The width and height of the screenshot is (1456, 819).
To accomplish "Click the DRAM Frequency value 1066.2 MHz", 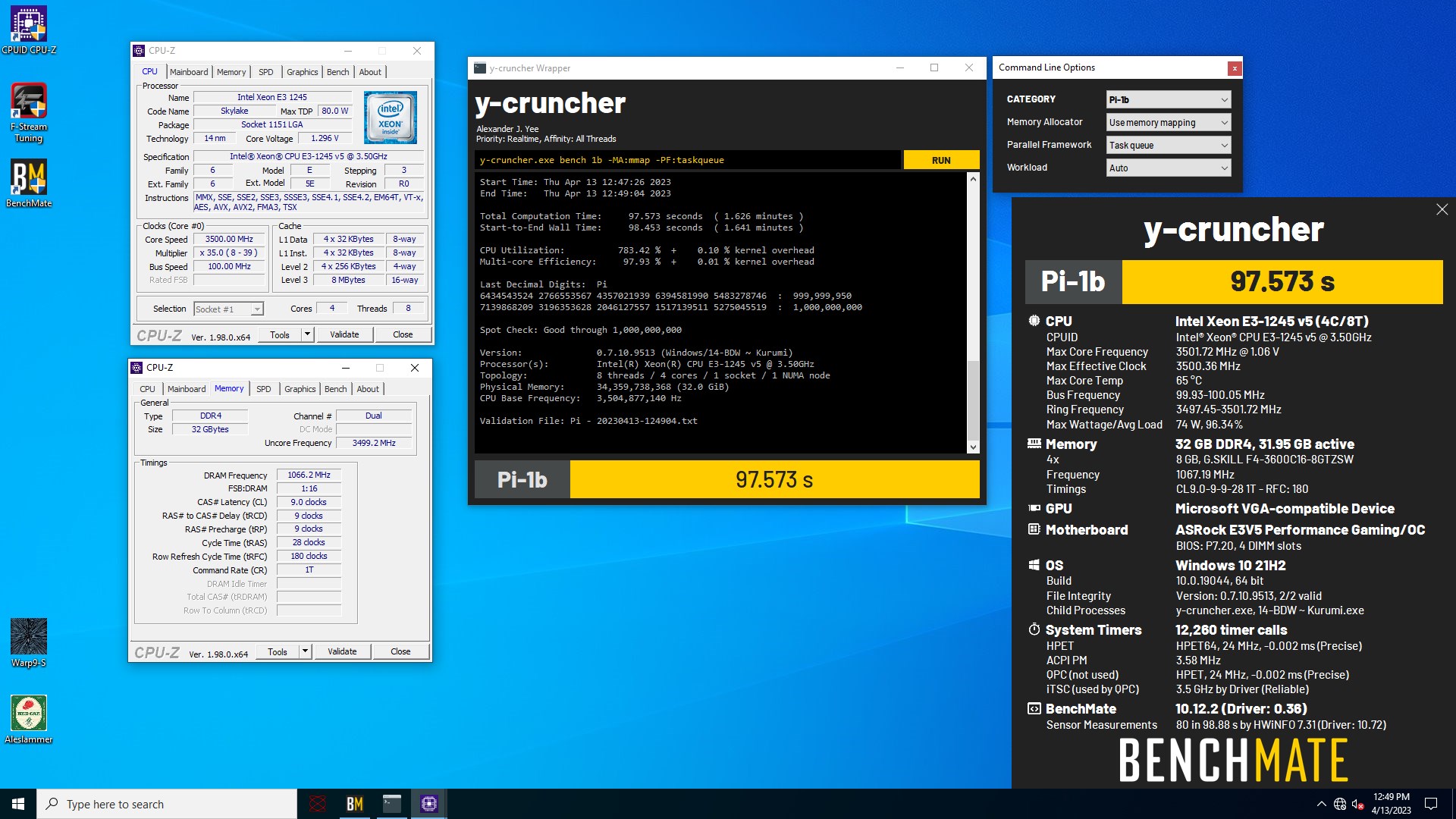I will click(309, 475).
